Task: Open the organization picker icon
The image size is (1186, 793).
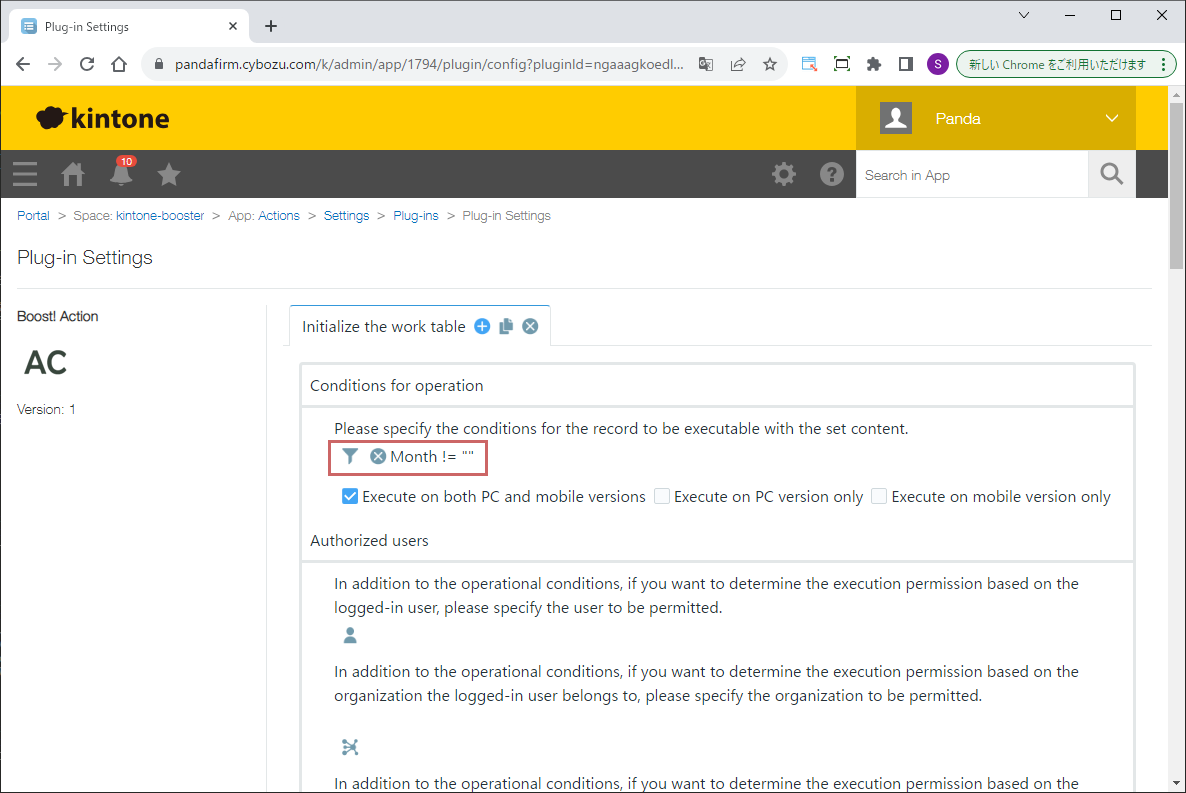Action: (x=350, y=747)
